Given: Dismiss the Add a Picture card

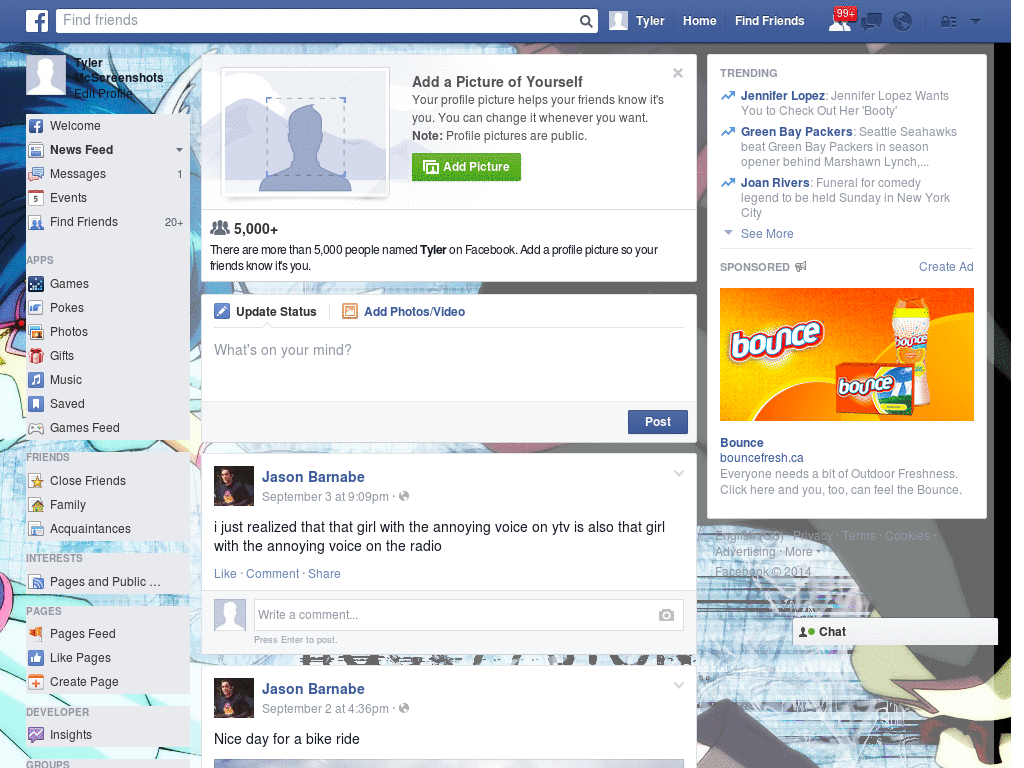Looking at the screenshot, I should (x=678, y=73).
